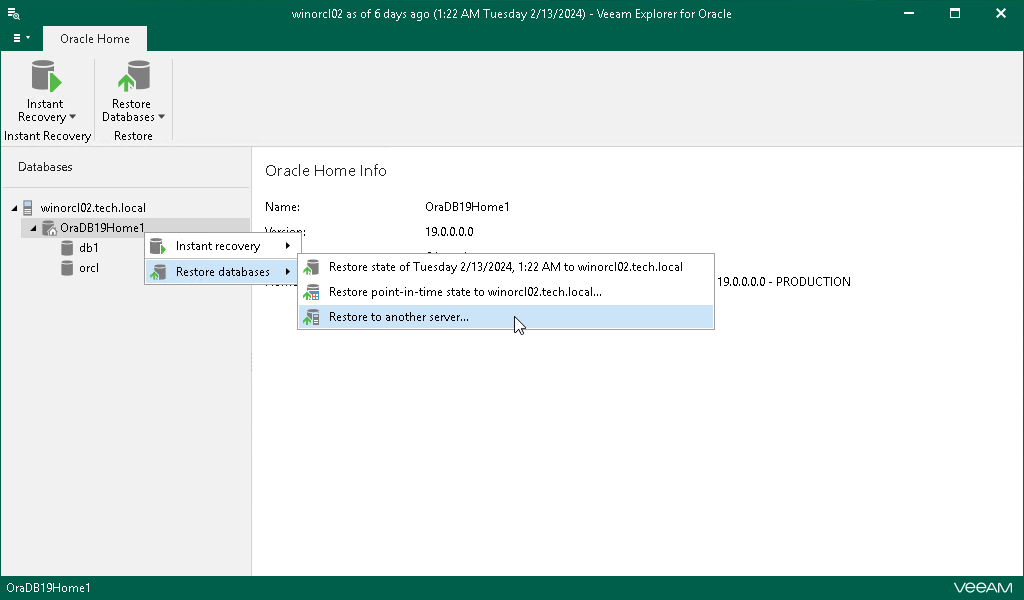The height and width of the screenshot is (600, 1024).
Task: Select Restore point-in-time state to winorcl02.tech.local
Action: pos(465,293)
